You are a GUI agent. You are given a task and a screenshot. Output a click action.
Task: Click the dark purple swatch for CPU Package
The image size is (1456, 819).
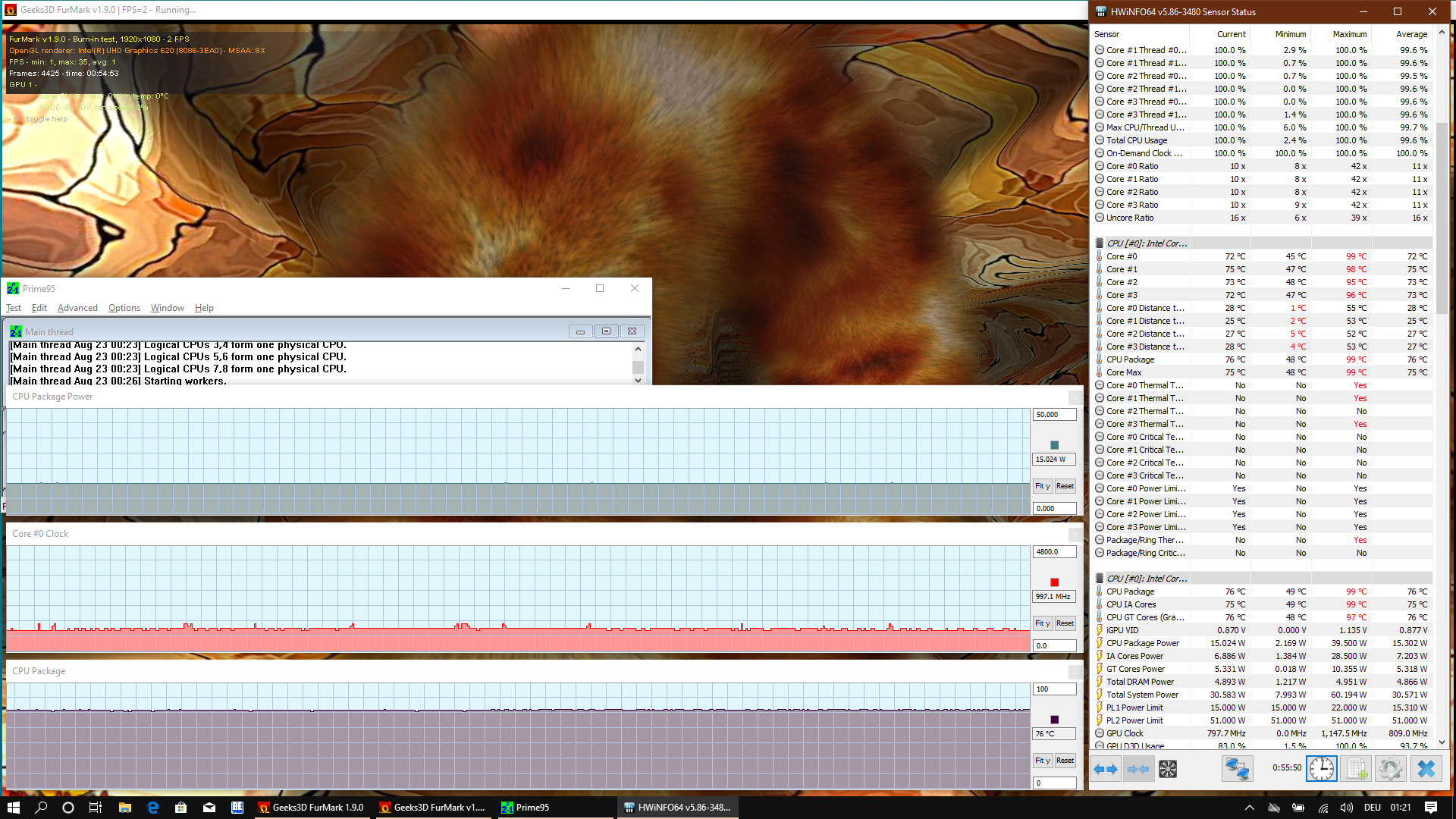(x=1054, y=720)
